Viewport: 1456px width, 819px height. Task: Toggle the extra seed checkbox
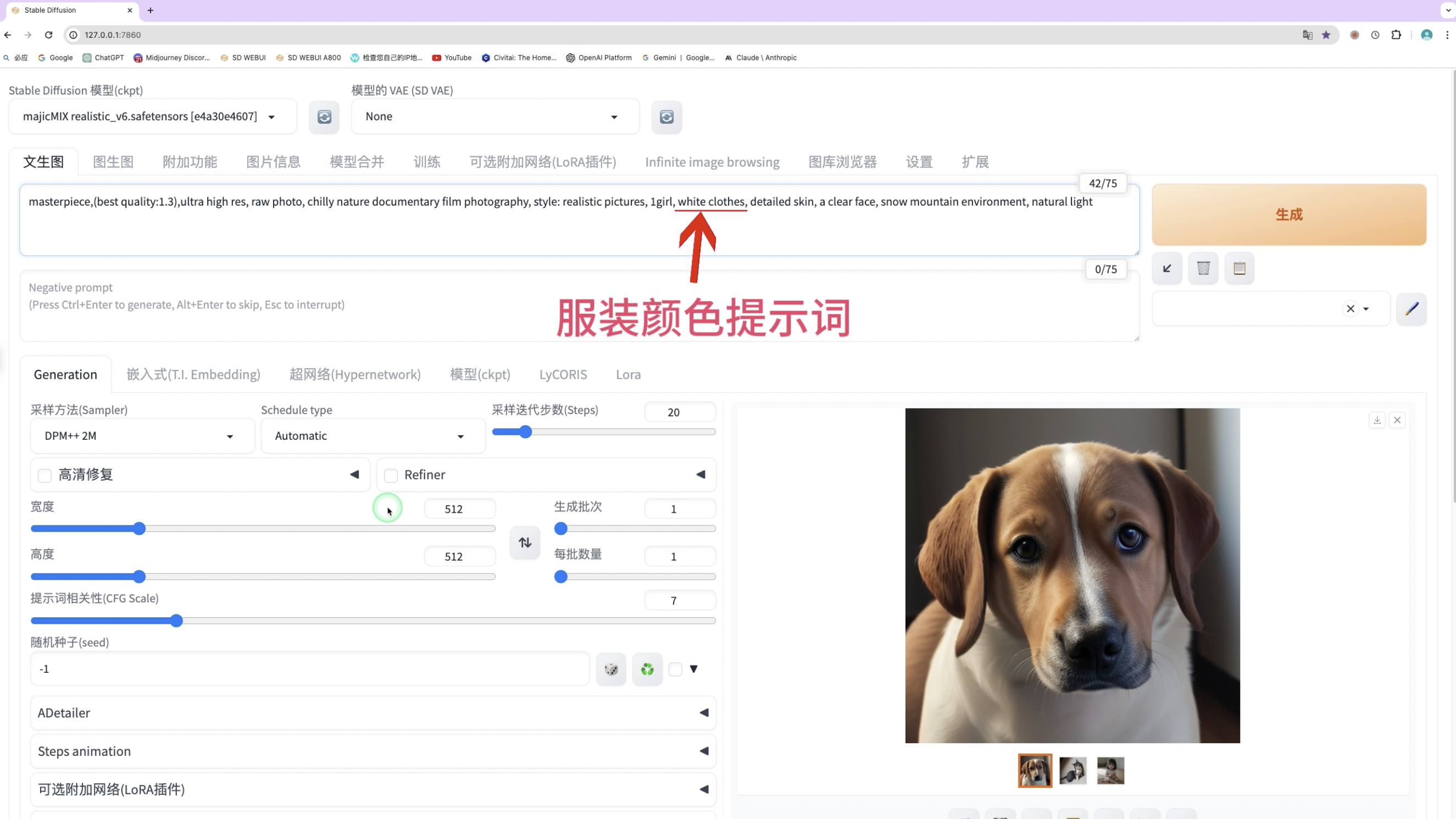(x=675, y=669)
